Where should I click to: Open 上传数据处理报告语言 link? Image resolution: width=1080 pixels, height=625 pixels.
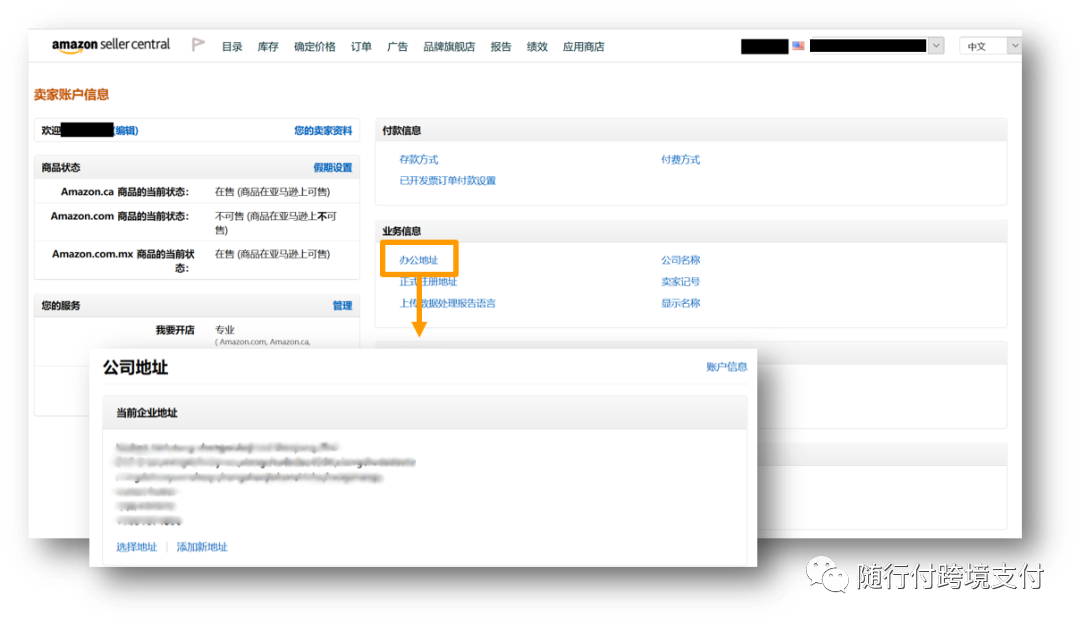448,303
